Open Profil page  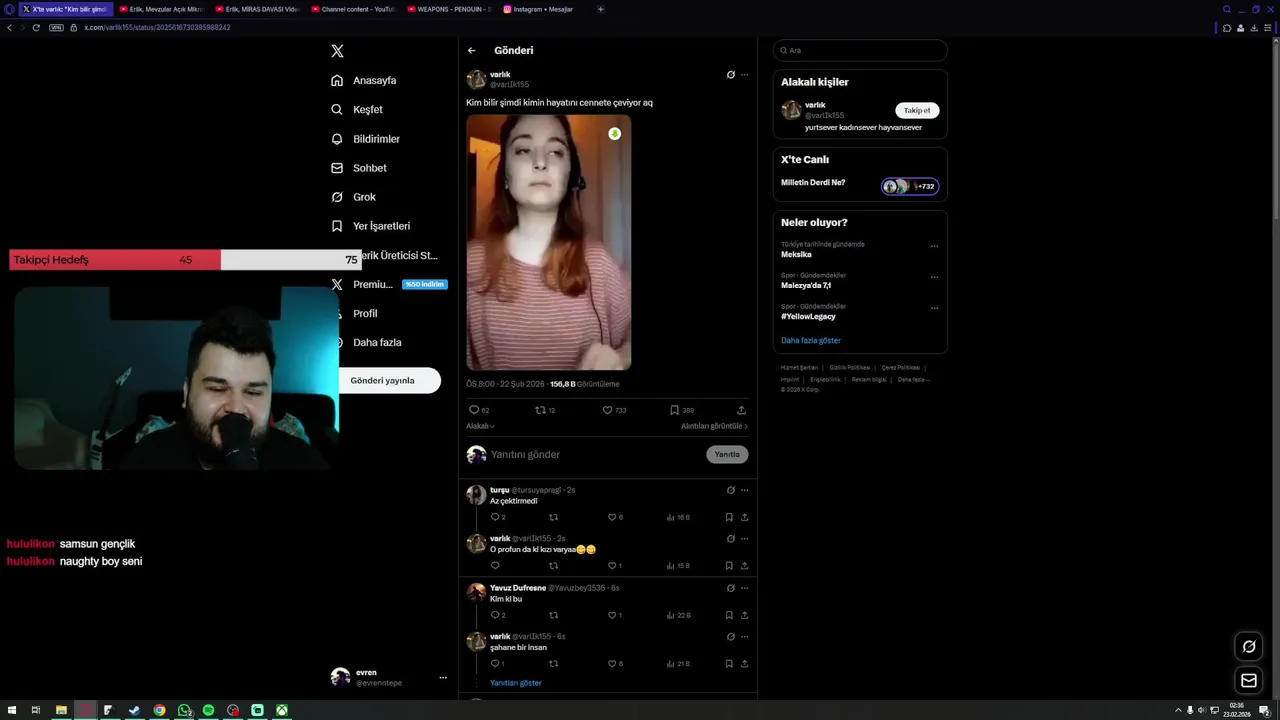(x=365, y=313)
